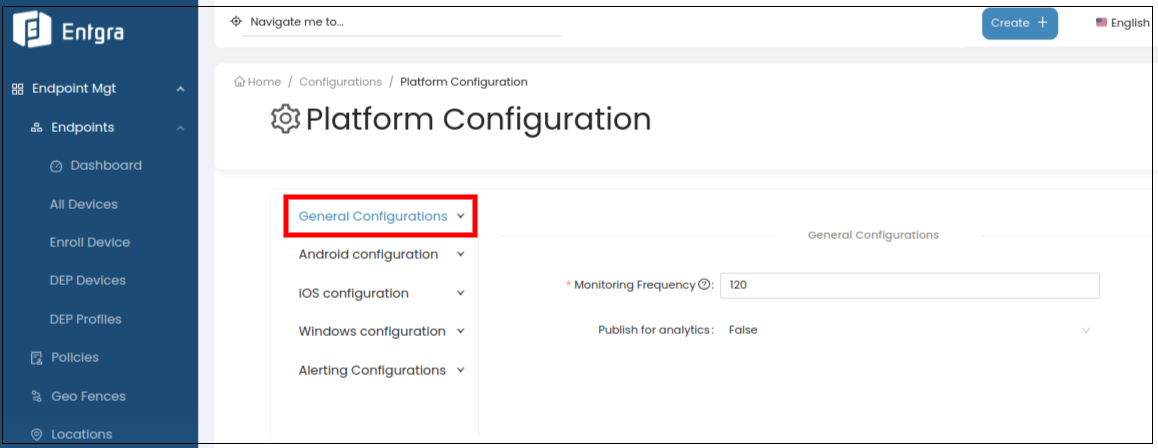1158x448 pixels.
Task: Go to Configurations breadcrumb link
Action: (340, 82)
